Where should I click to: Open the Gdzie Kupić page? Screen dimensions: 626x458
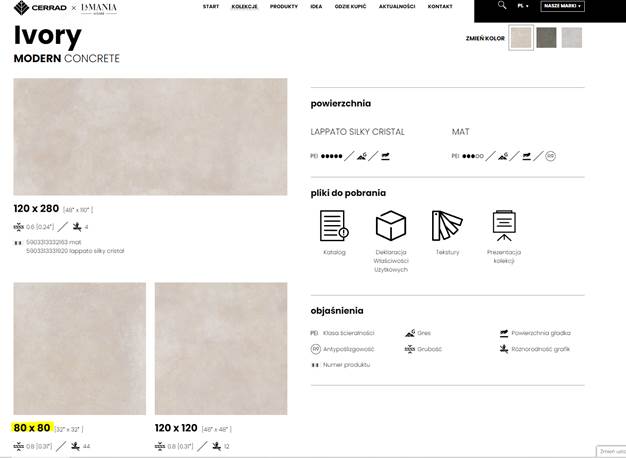click(x=351, y=7)
